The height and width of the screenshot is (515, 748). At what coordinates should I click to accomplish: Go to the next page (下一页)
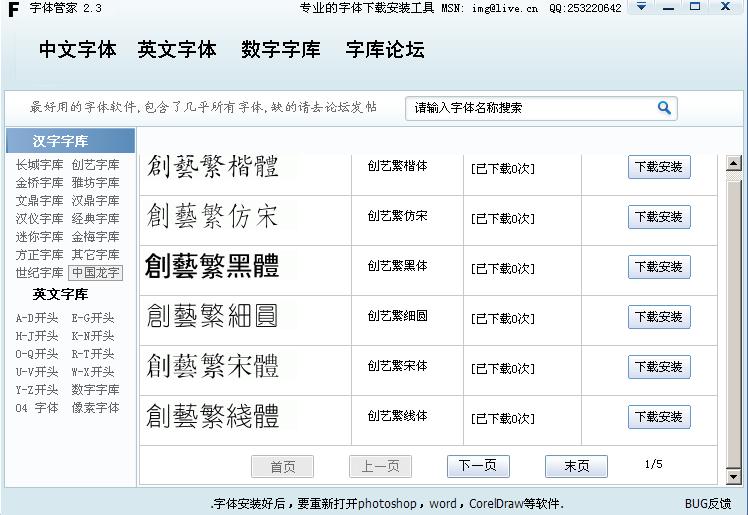coord(478,466)
